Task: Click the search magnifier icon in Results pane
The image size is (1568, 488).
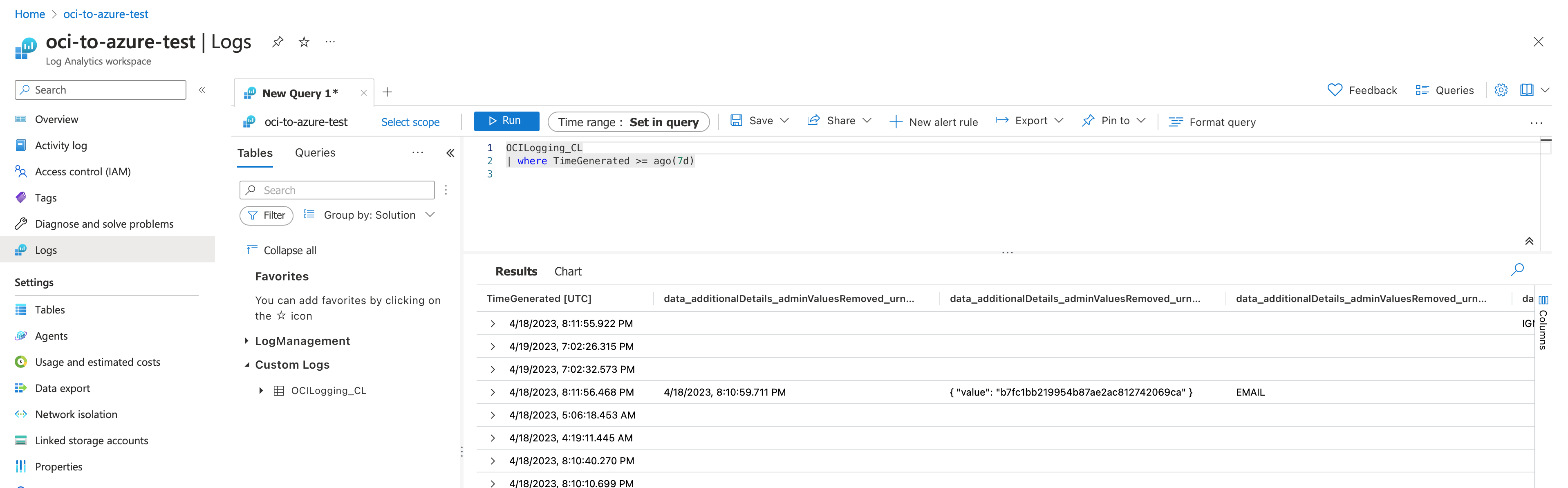Action: (1517, 269)
